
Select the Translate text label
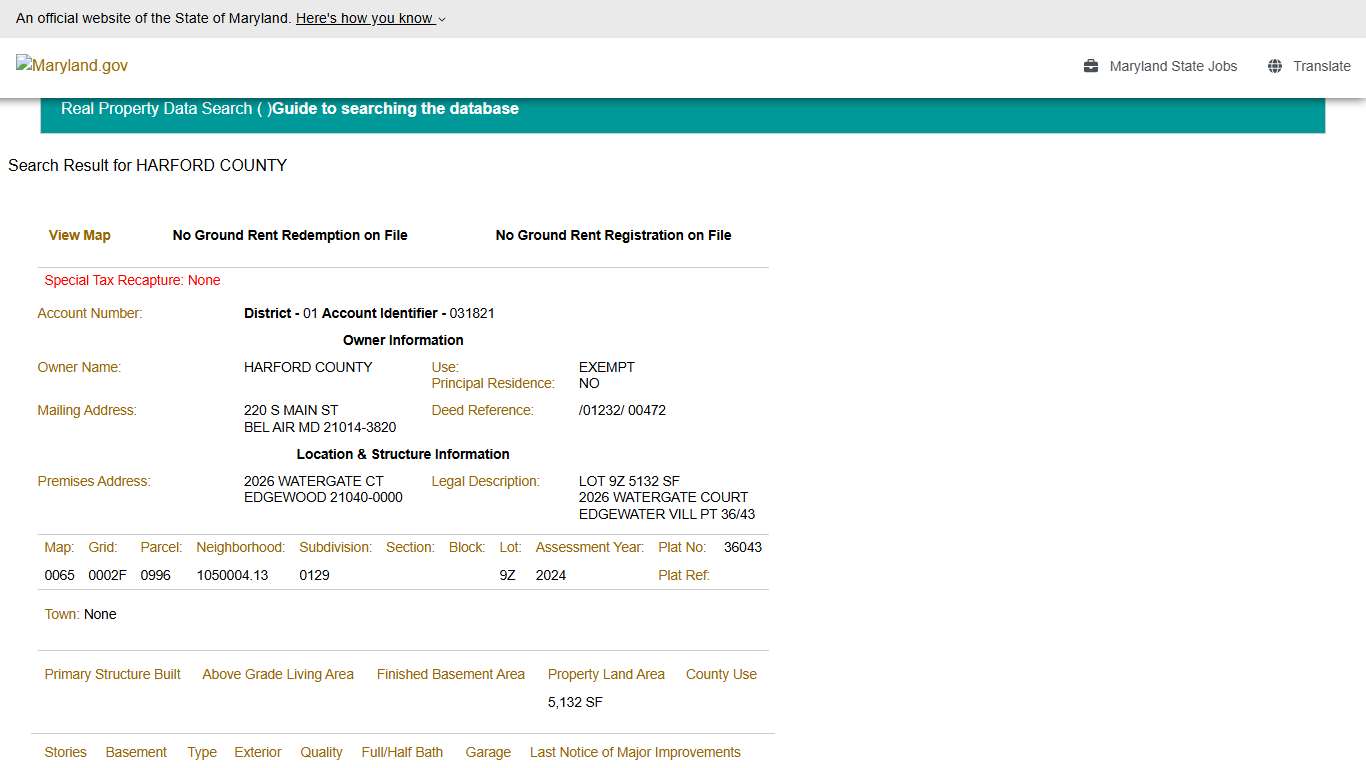1321,66
